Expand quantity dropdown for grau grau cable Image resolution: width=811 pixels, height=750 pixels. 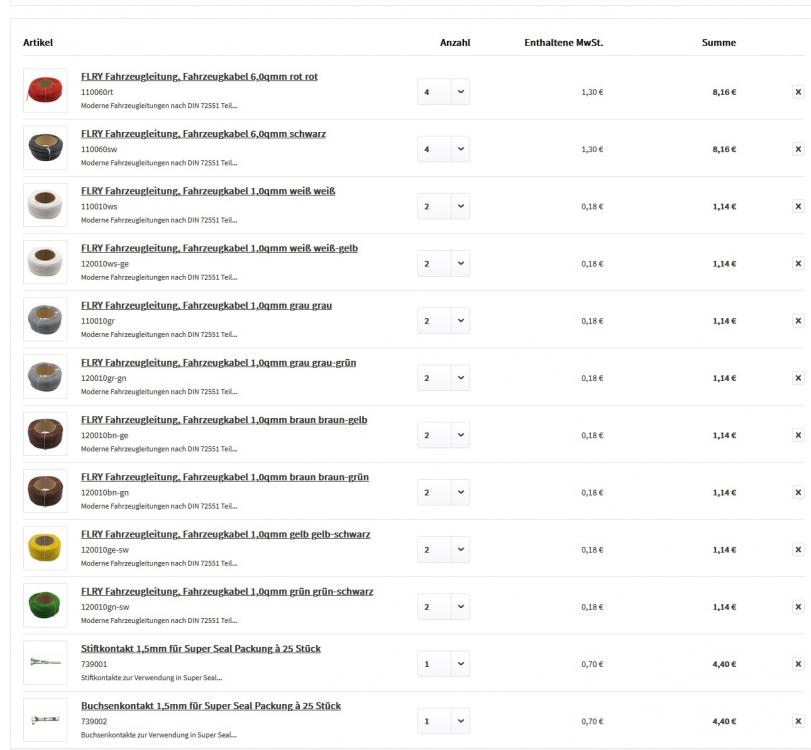460,321
